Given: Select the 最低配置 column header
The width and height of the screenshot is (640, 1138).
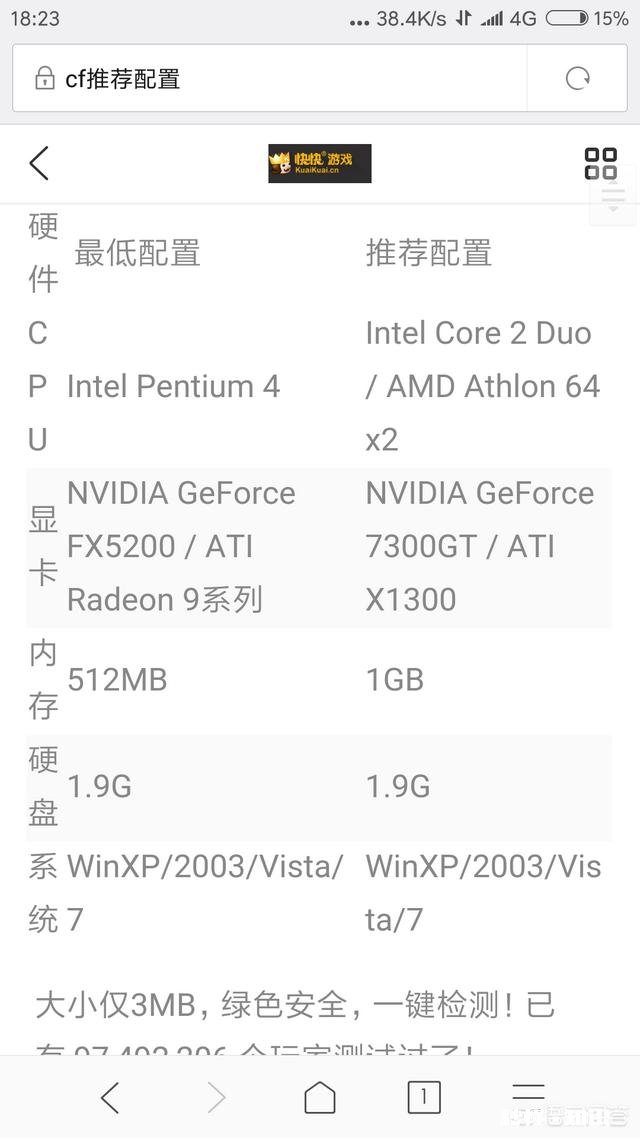Looking at the screenshot, I should point(137,253).
